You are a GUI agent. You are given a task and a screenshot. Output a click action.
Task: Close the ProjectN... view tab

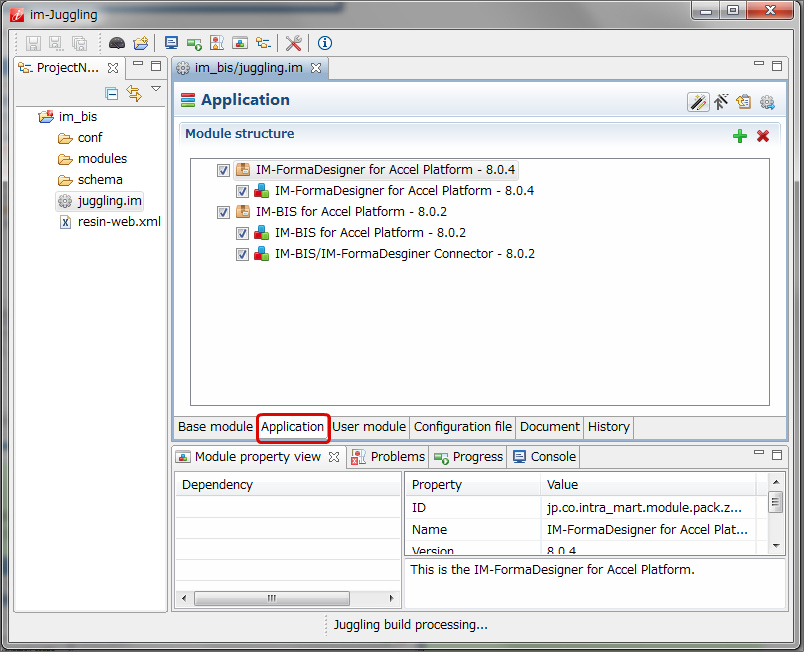pos(113,68)
